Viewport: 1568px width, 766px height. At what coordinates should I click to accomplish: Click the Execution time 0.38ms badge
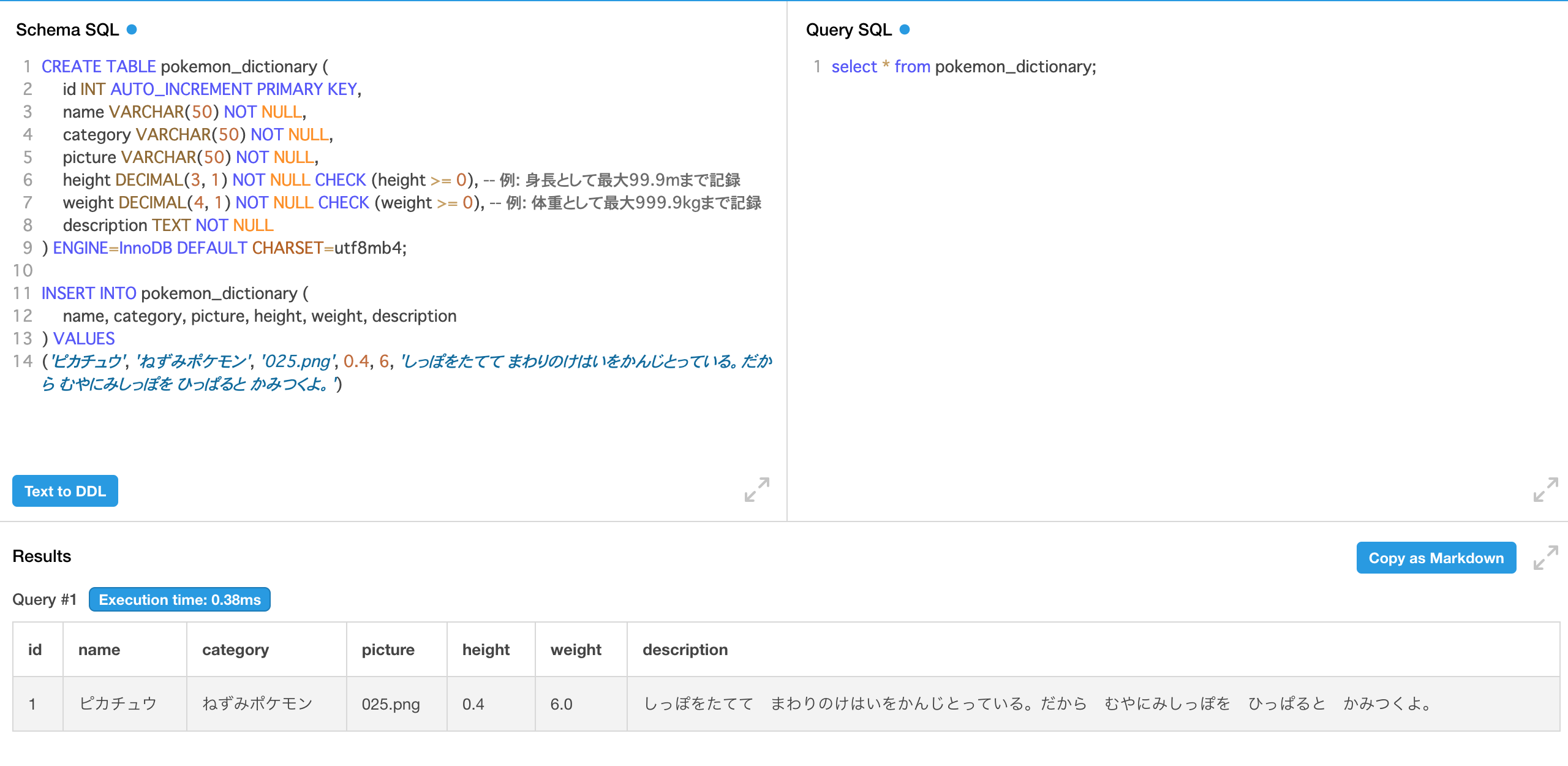pos(179,599)
